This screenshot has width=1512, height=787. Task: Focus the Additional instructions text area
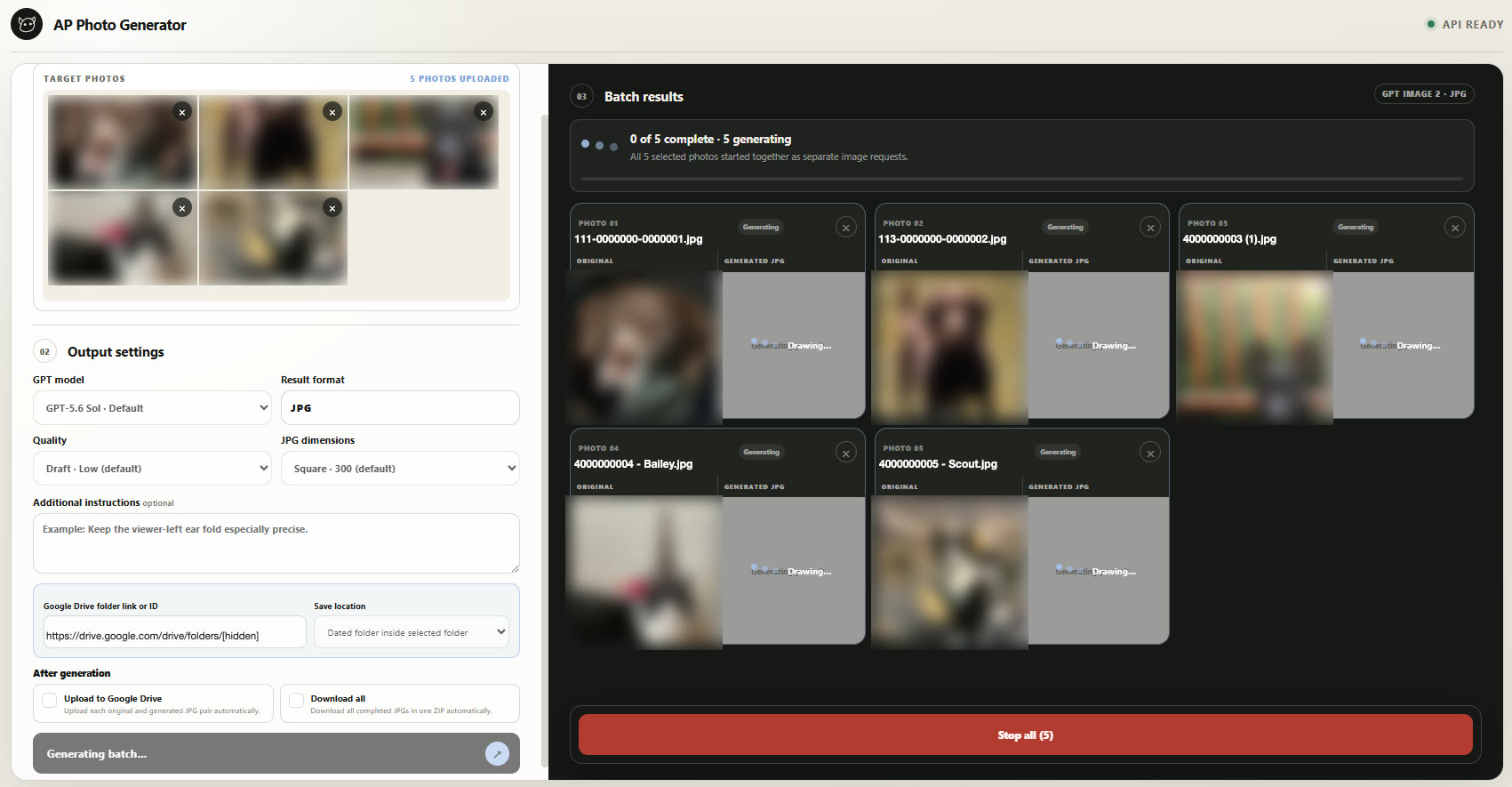point(276,543)
